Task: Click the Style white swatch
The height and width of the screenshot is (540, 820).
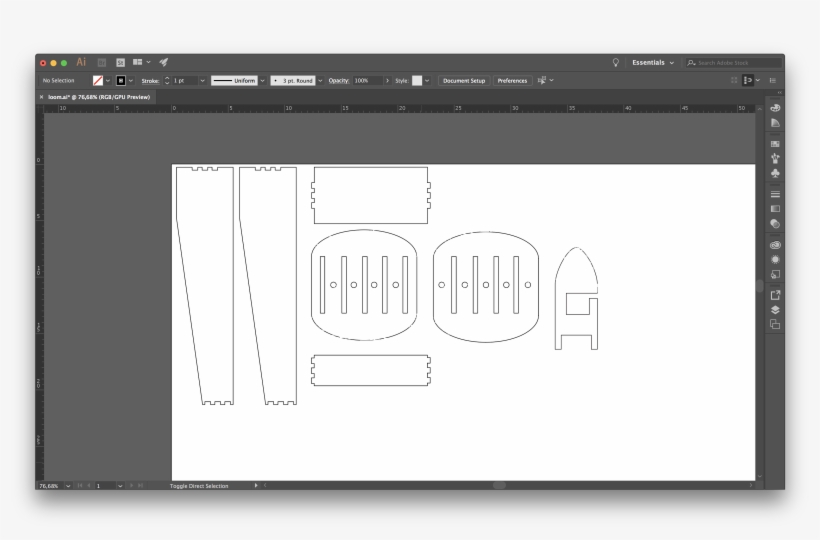Action: 417,81
